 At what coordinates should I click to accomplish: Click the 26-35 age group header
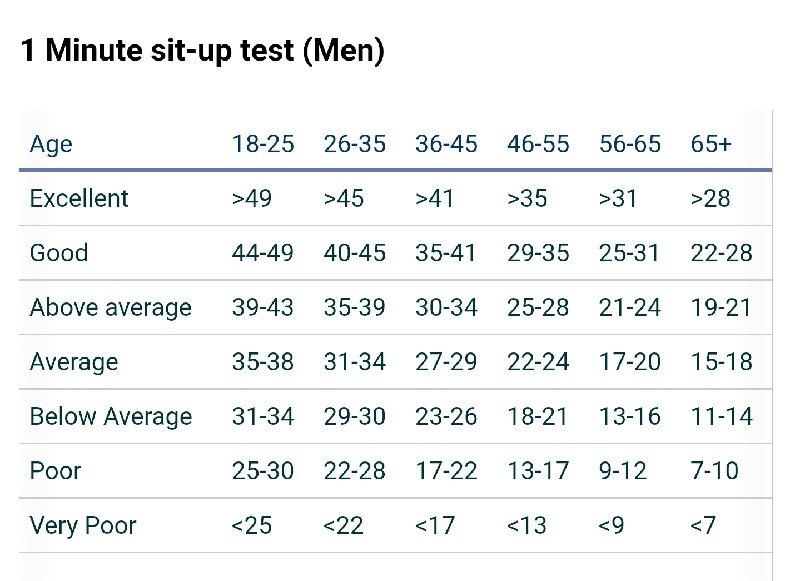tap(355, 144)
